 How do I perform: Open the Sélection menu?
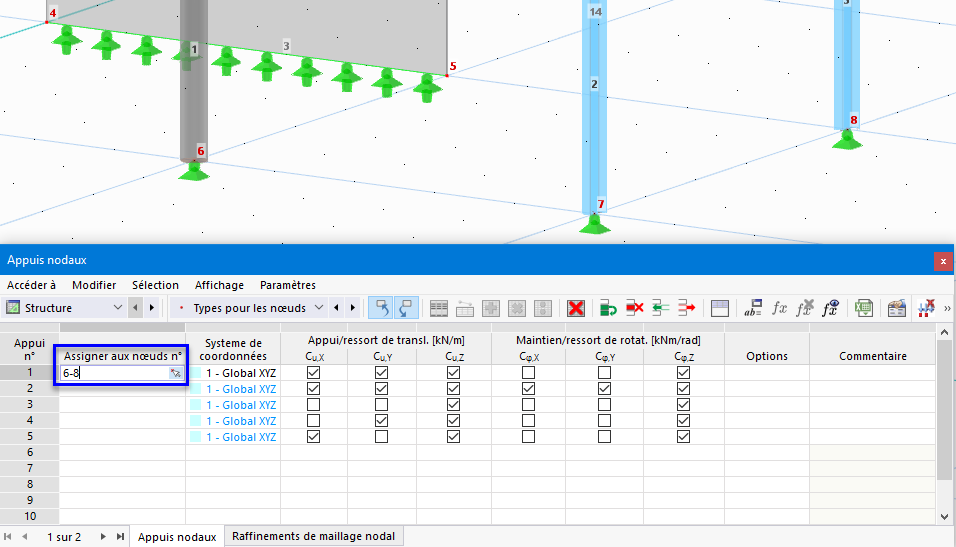click(155, 285)
